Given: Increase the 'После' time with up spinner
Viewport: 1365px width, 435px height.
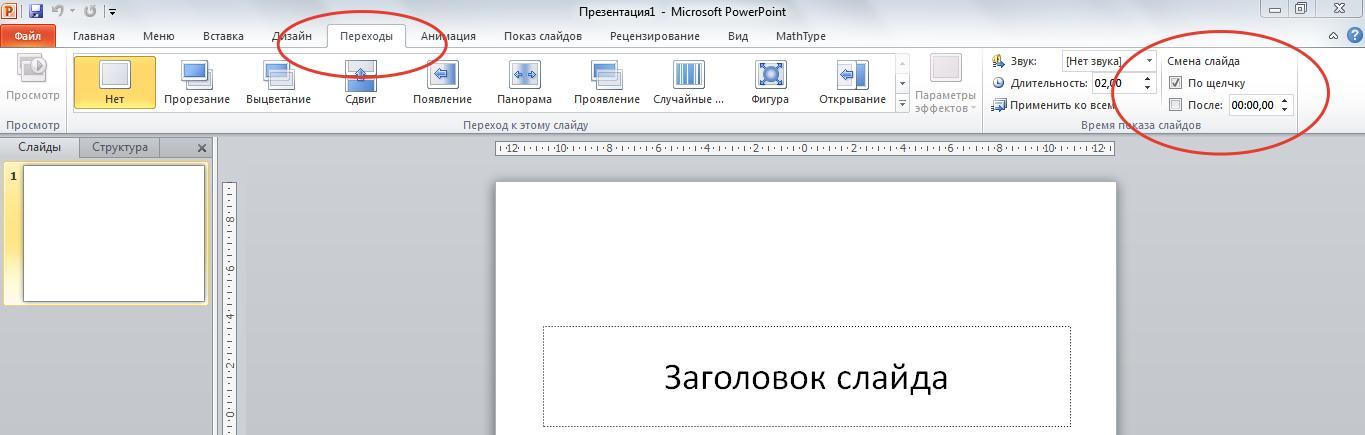Looking at the screenshot, I should click(x=1285, y=100).
